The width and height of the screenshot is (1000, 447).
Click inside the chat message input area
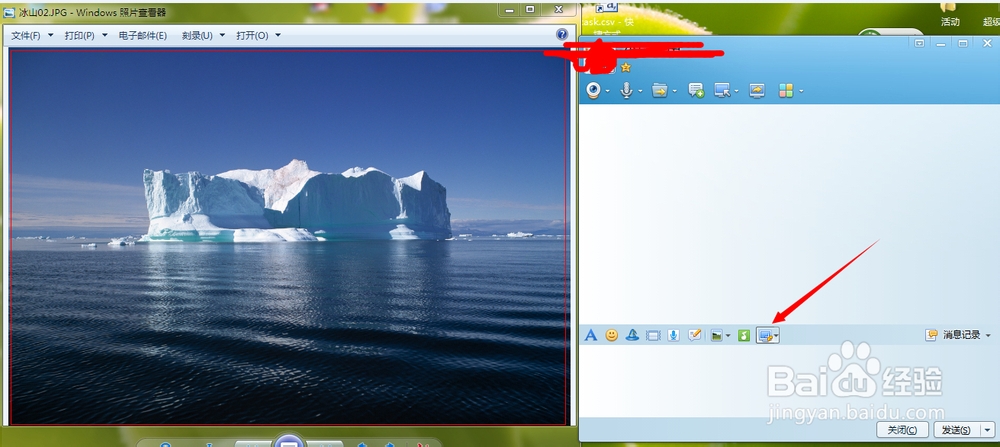pyautogui.click(x=789, y=381)
